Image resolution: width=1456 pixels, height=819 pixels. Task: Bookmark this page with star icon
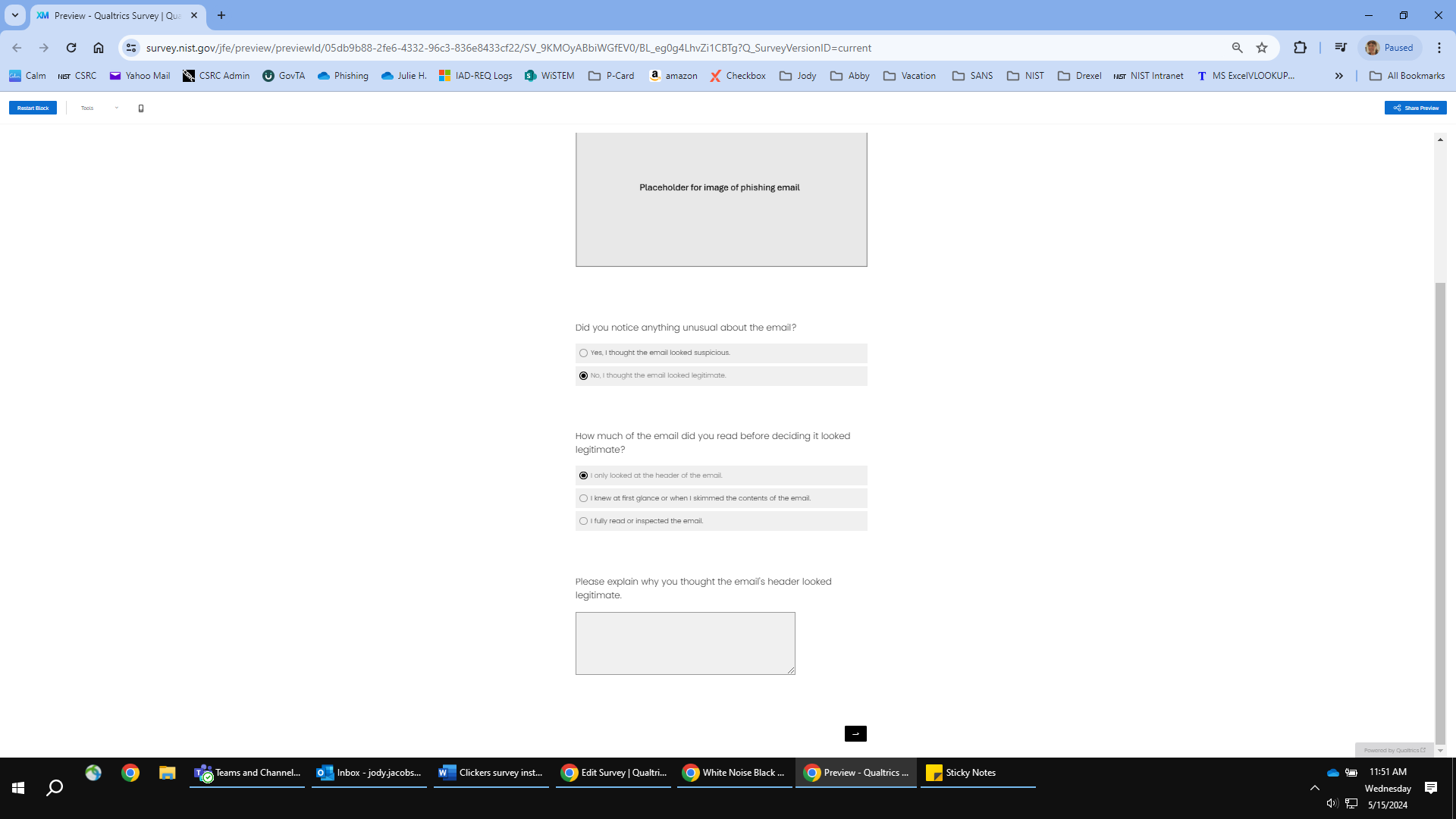coord(1262,48)
